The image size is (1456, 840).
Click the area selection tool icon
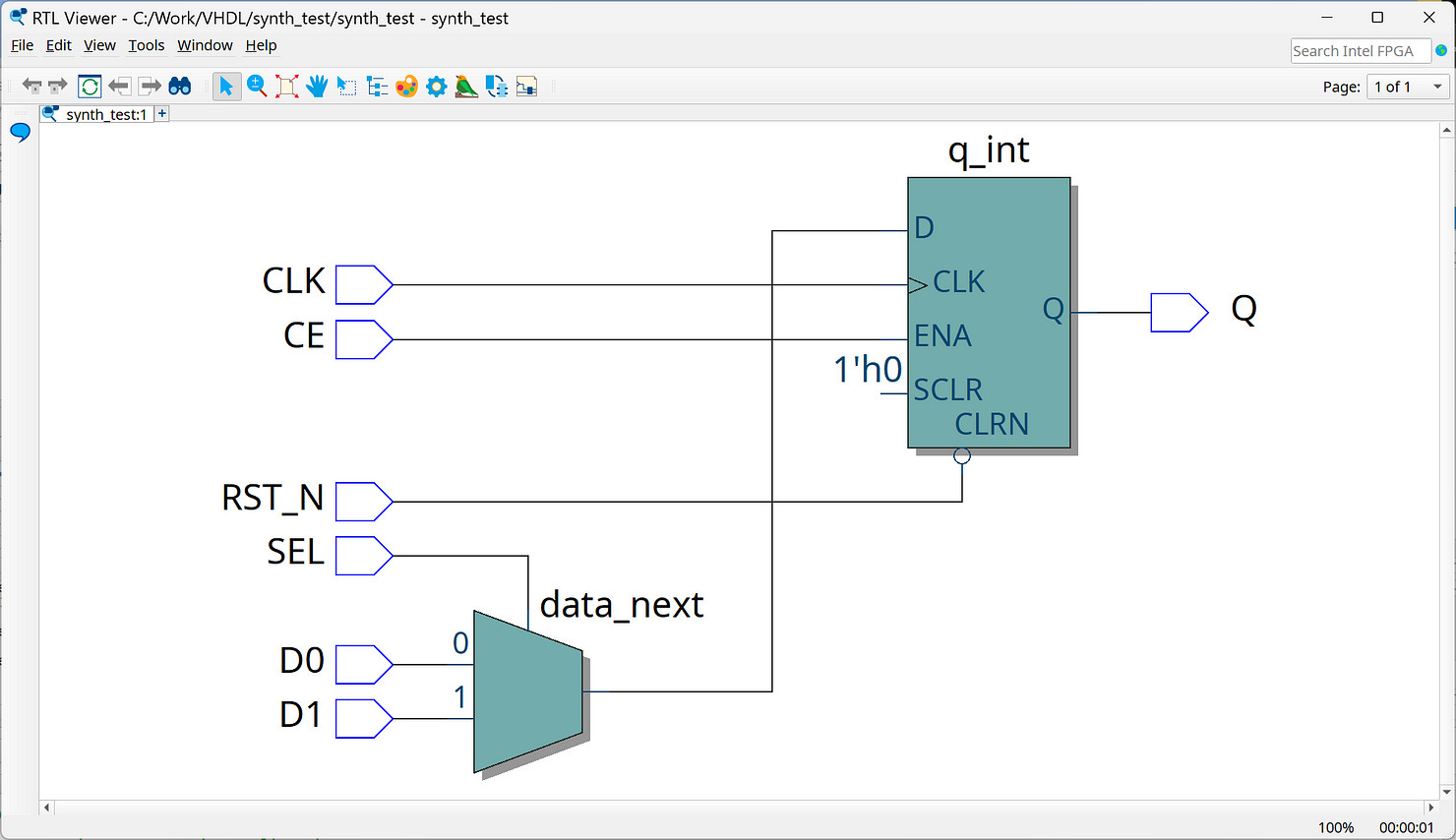(x=346, y=87)
